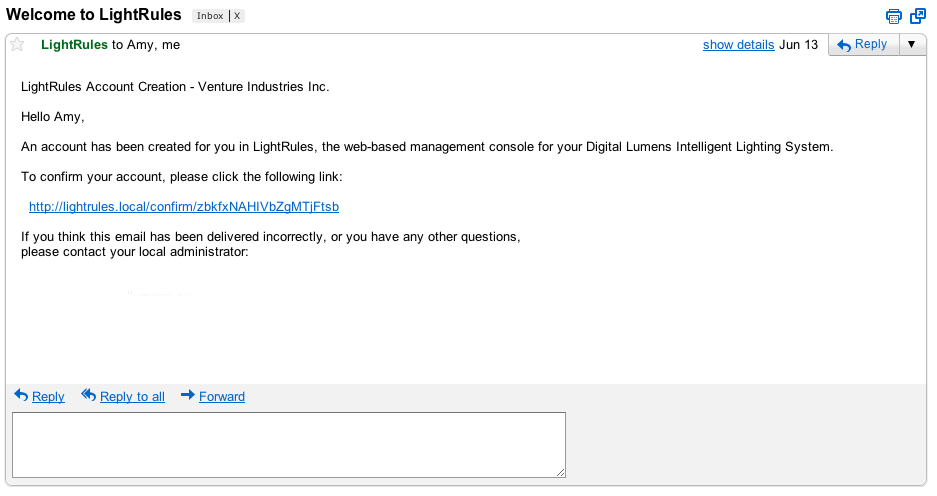Viewport: 937px width, 496px height.
Task: Choose the Reply to all text link
Action: coord(132,397)
